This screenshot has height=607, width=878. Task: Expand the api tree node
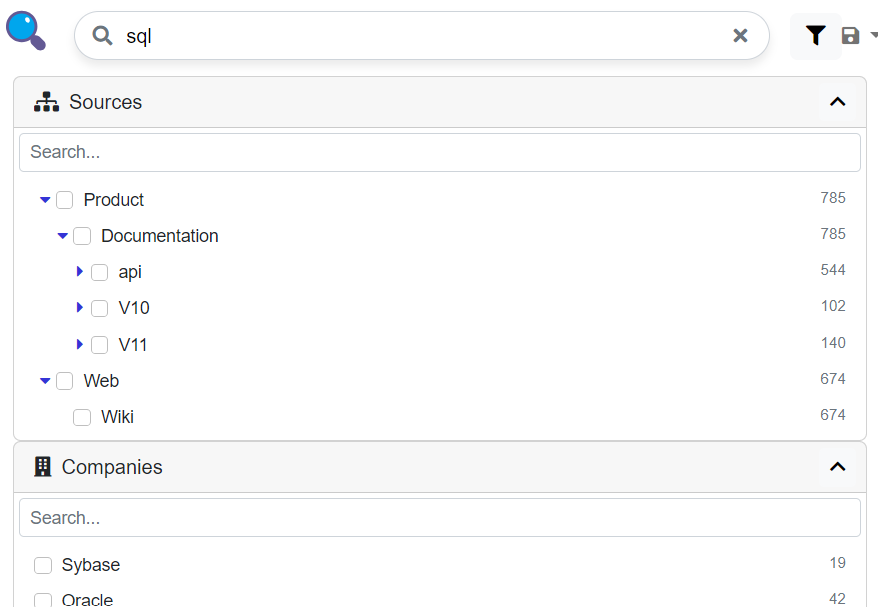point(80,272)
